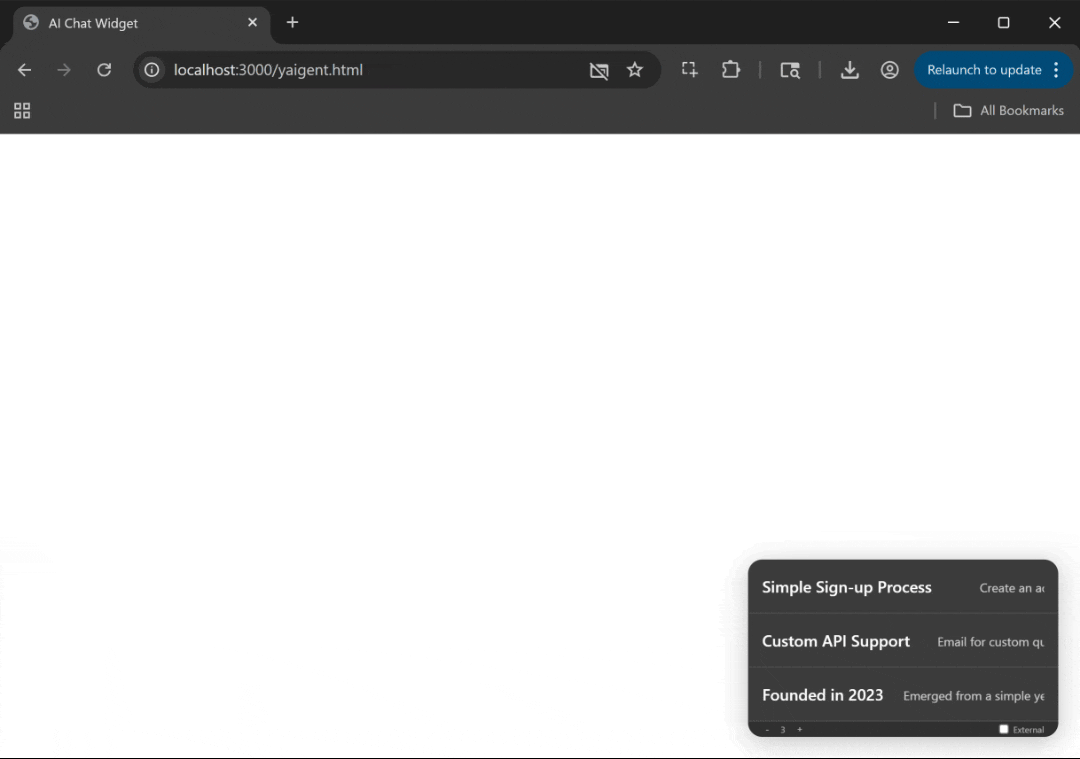Open the apps grid in bookmarks bar
This screenshot has height=759, width=1080.
pos(22,111)
